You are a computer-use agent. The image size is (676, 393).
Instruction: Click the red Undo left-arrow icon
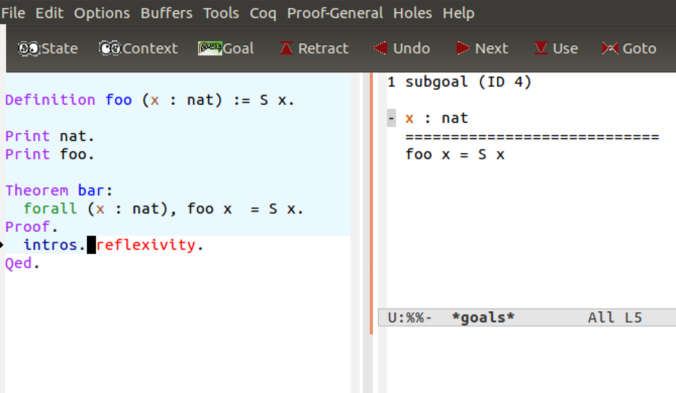pos(380,48)
